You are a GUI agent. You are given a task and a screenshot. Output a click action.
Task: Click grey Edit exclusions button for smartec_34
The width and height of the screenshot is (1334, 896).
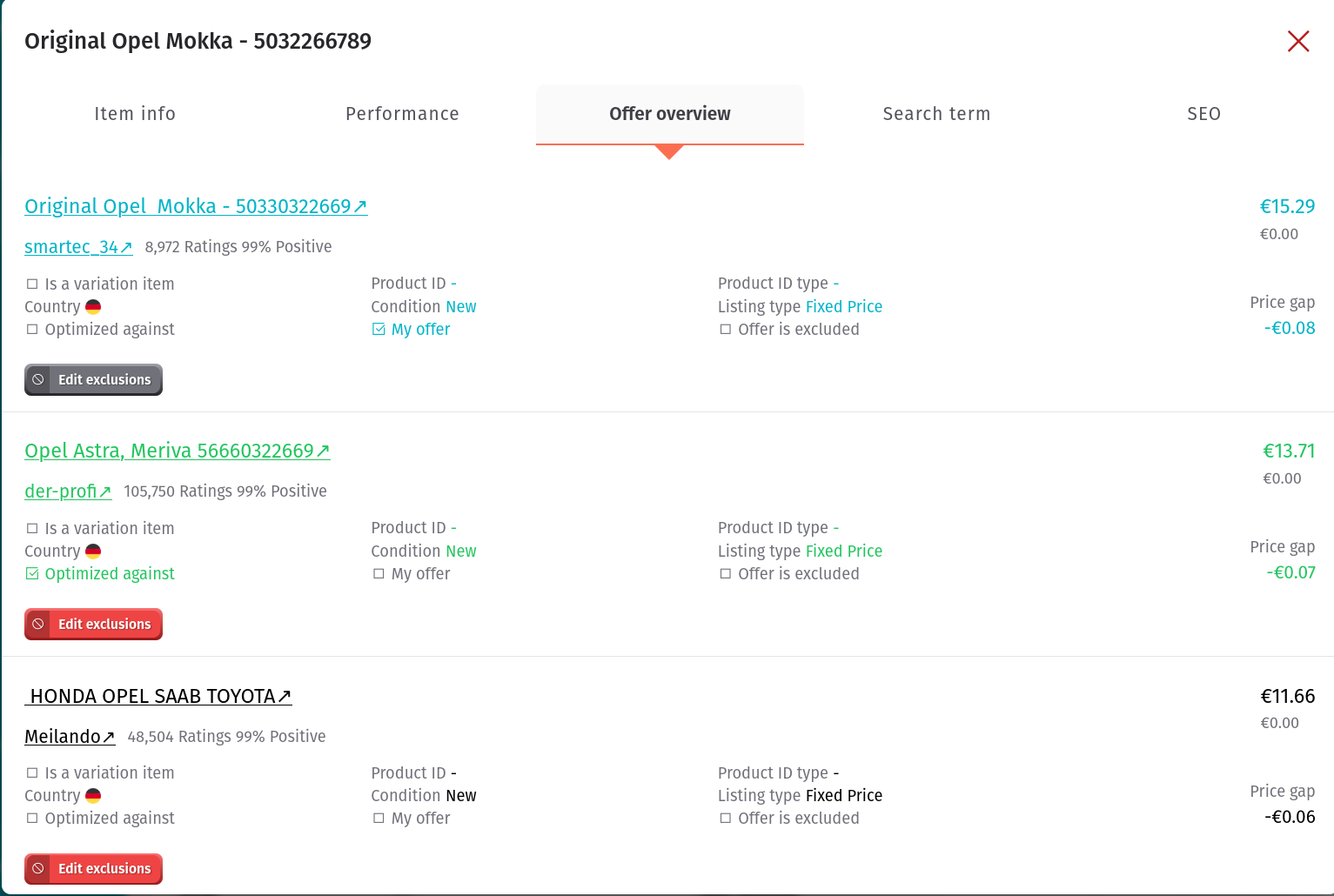[93, 380]
